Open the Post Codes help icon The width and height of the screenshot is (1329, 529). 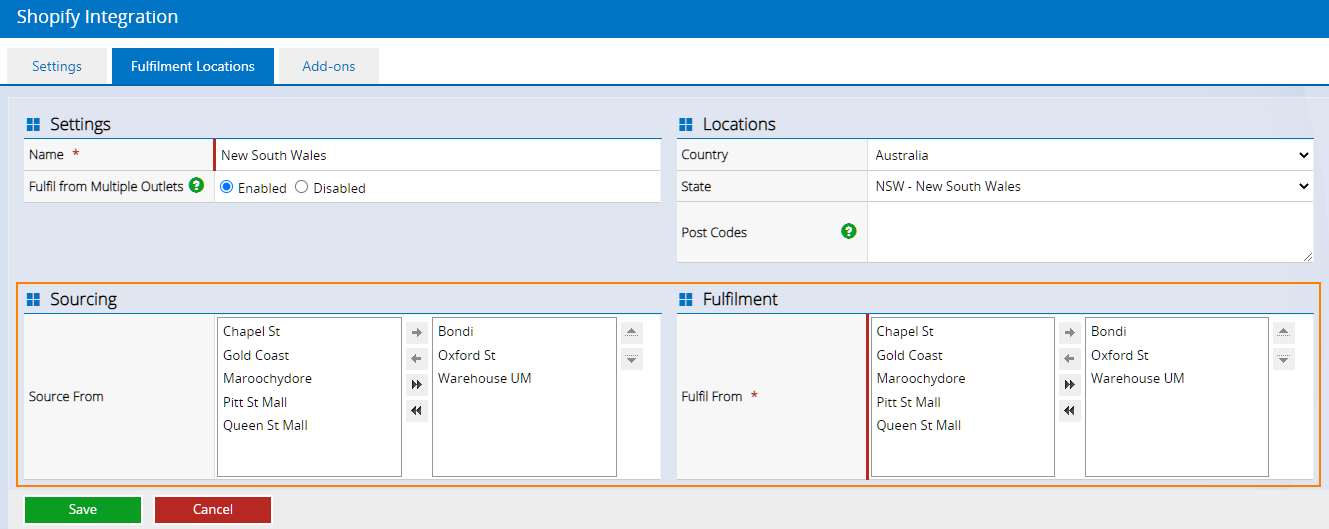click(x=849, y=231)
